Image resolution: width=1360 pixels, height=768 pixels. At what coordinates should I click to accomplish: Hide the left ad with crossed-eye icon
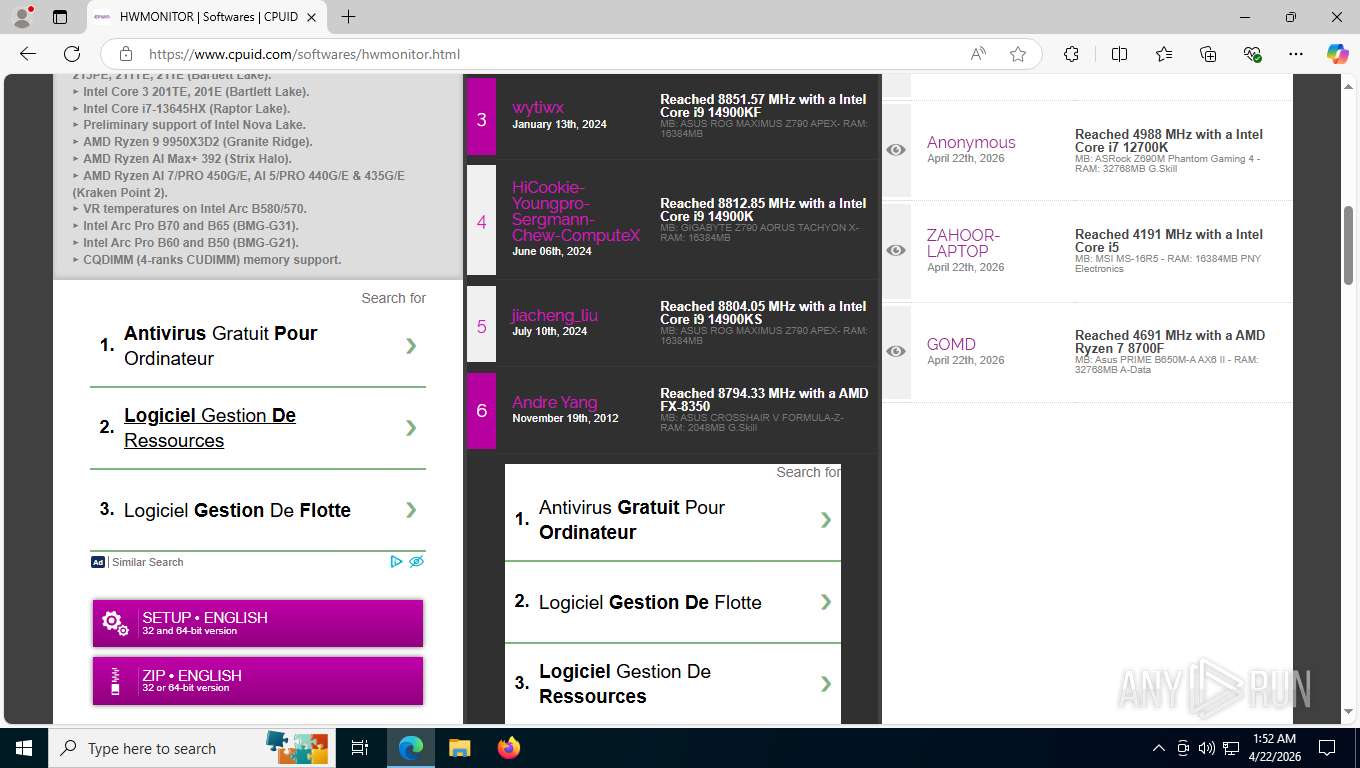pyautogui.click(x=417, y=562)
